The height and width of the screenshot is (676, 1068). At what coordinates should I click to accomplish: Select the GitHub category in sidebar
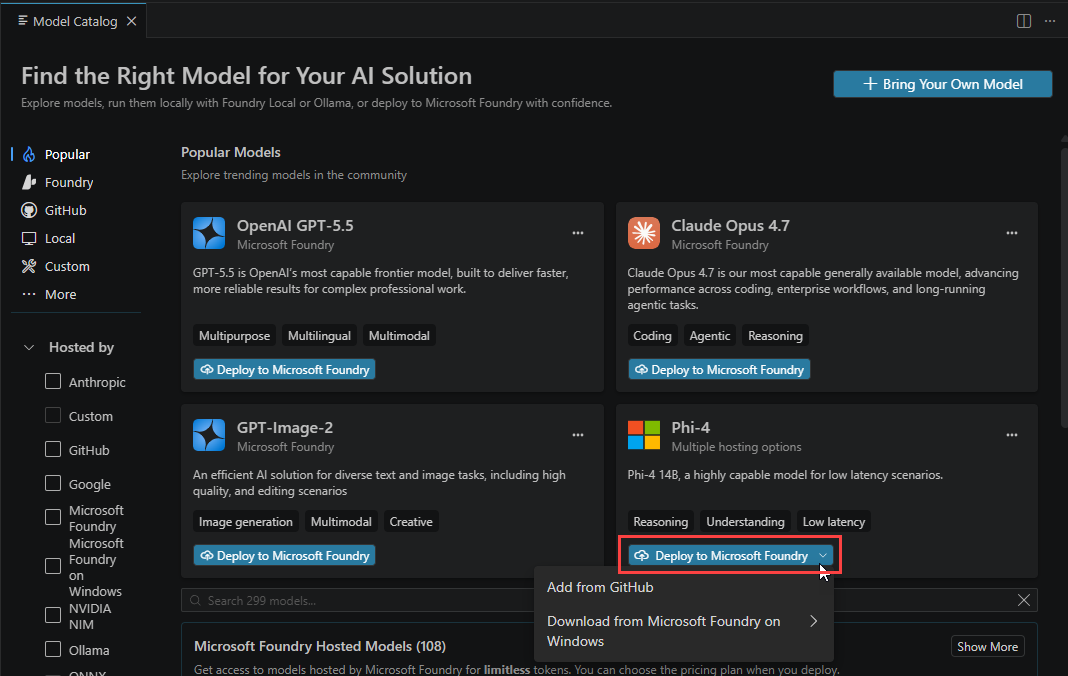(x=54, y=211)
